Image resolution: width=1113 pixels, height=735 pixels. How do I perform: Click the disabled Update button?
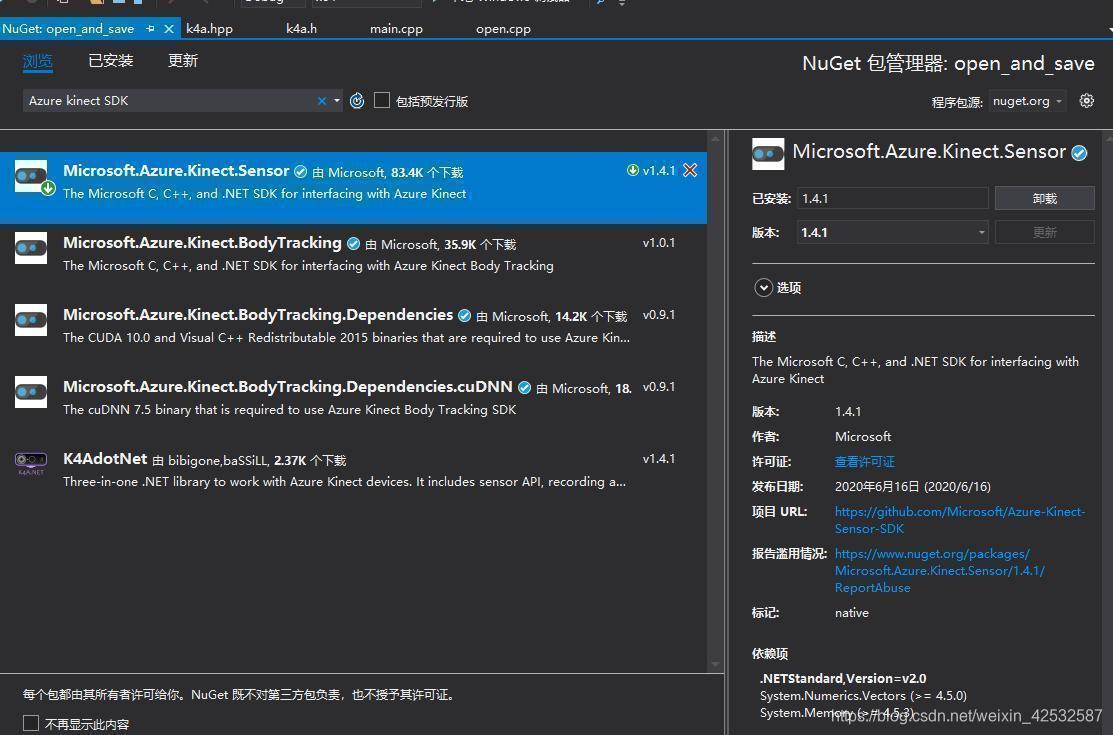(x=1044, y=232)
